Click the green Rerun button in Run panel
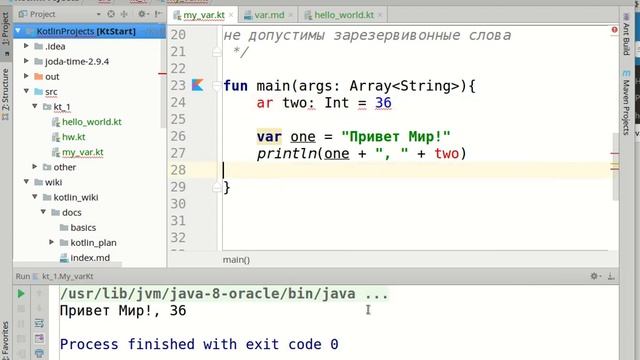This screenshot has height=360, width=640. (21, 293)
